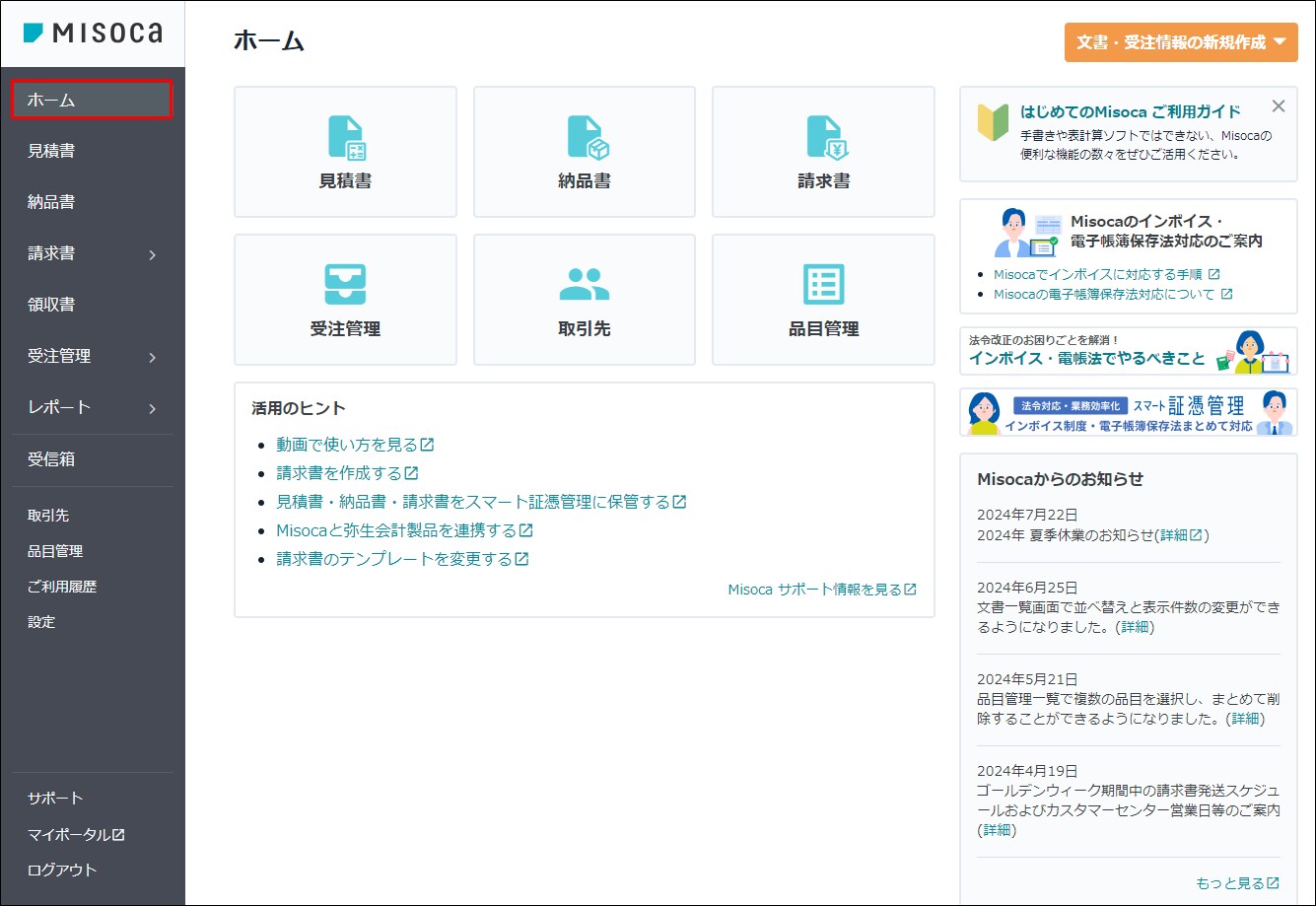Open the 受注管理 inbox tray icon

345,285
